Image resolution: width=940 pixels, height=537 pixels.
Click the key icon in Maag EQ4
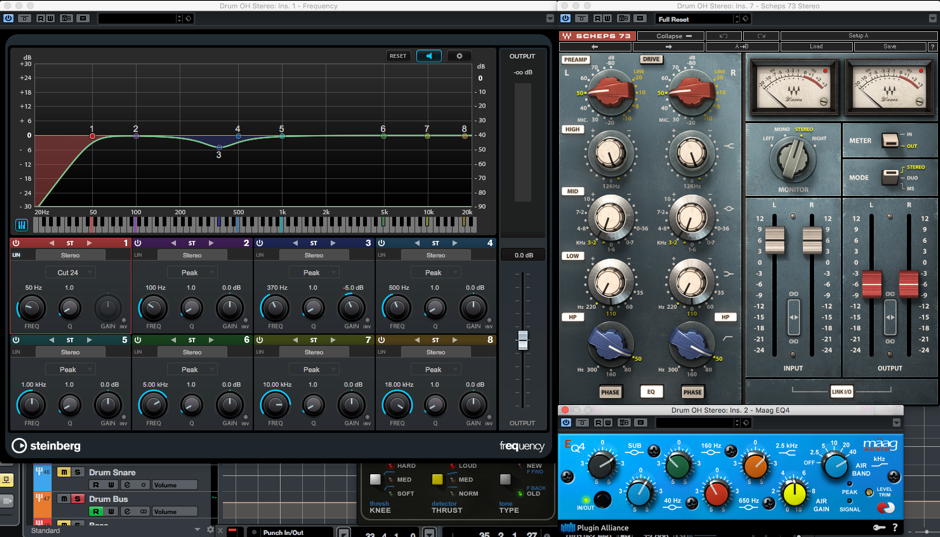click(x=877, y=527)
